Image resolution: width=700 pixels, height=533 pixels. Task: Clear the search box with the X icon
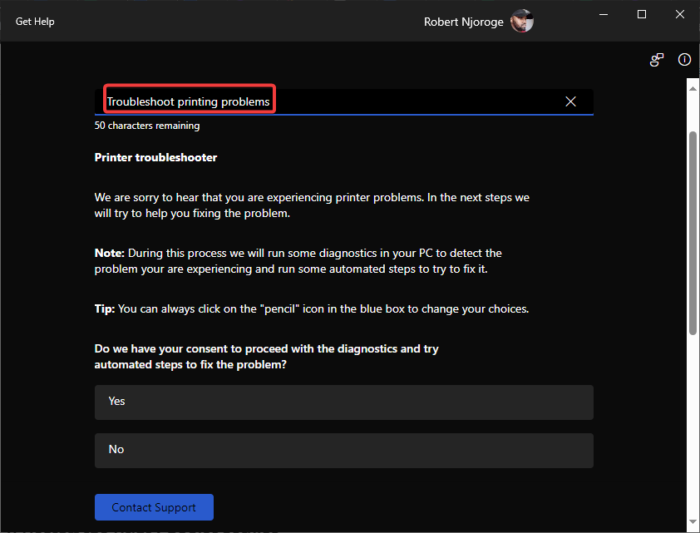pos(571,101)
